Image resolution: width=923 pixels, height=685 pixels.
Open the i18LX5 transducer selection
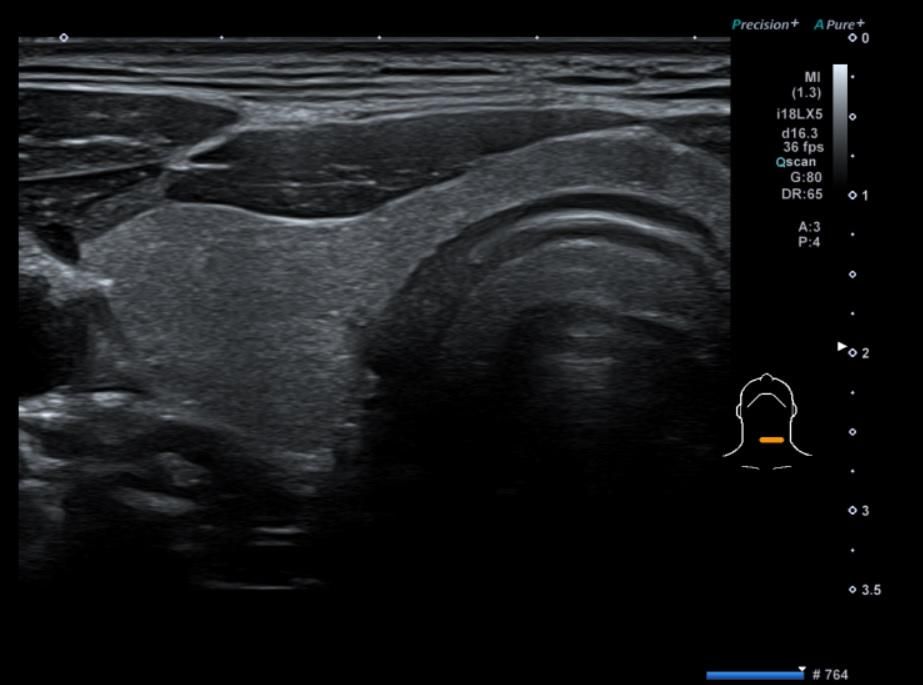(x=799, y=114)
